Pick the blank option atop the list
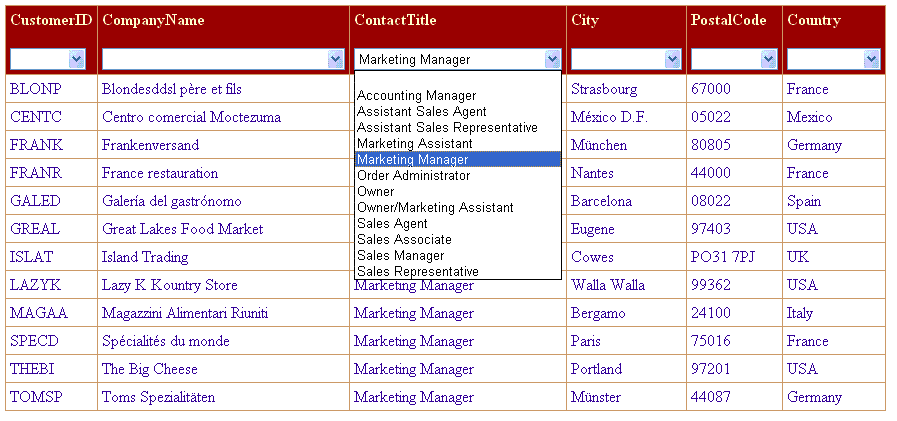The width and height of the screenshot is (897, 421). coord(458,80)
